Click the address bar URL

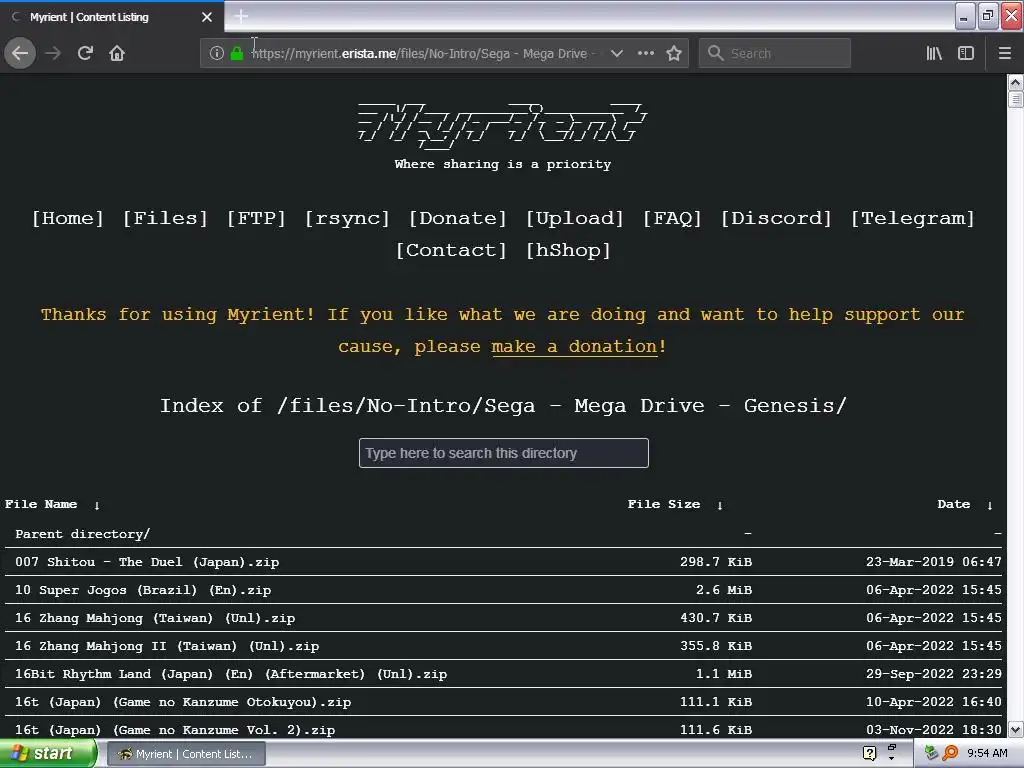click(423, 54)
